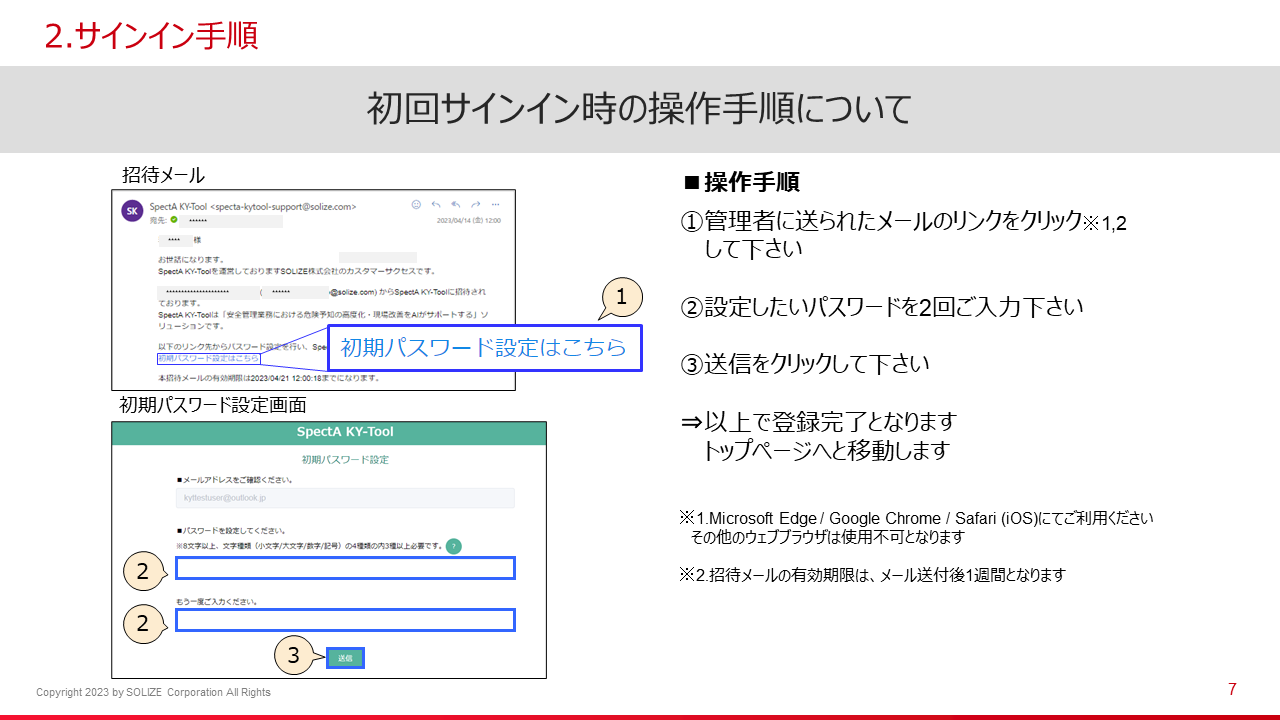Click the purple SK sender avatar
Viewport: 1280px width, 720px height.
pyautogui.click(x=131, y=211)
